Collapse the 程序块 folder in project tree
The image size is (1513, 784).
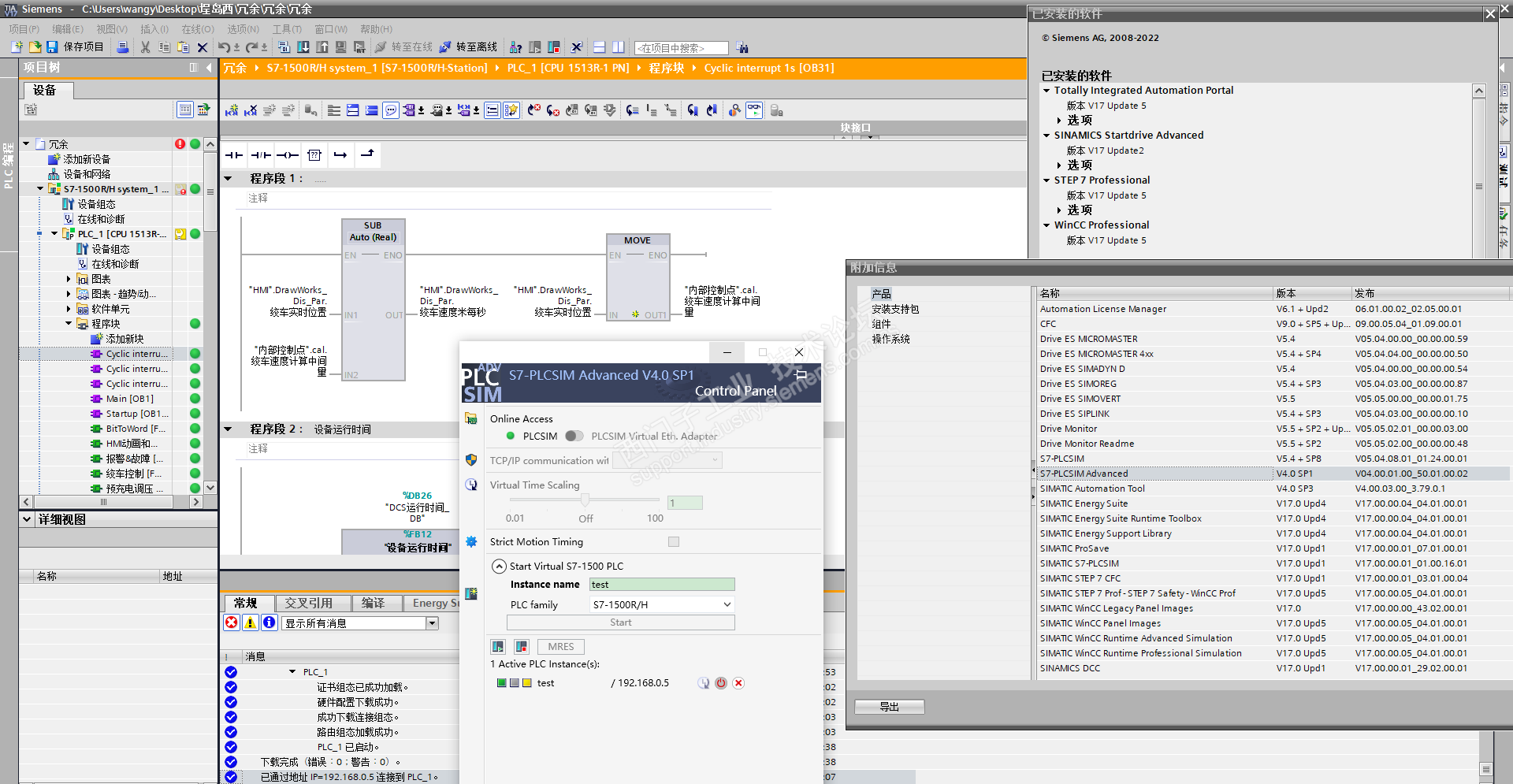pos(69,324)
